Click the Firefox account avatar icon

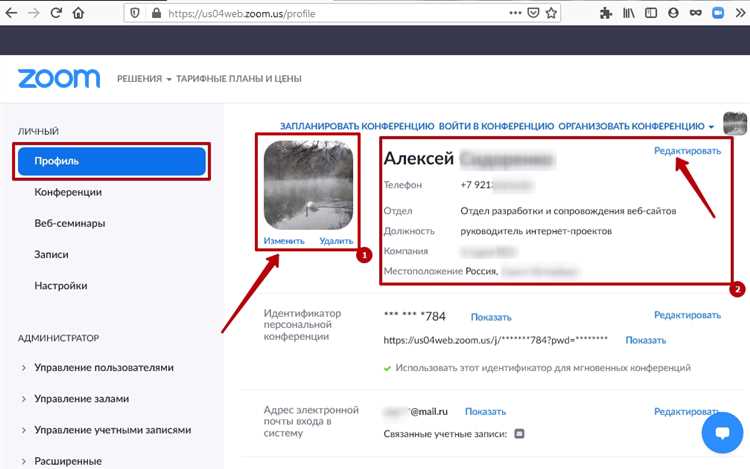(x=673, y=13)
